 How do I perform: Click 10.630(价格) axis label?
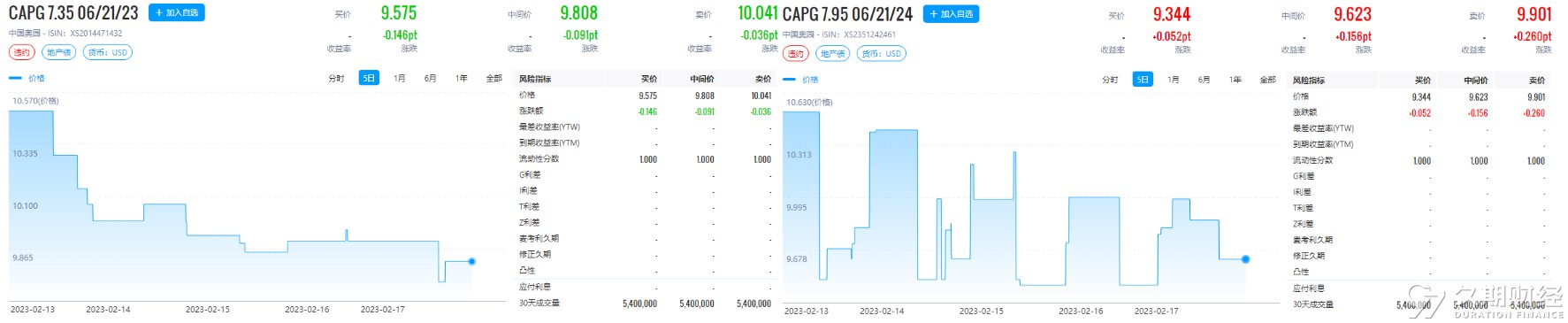tap(809, 102)
